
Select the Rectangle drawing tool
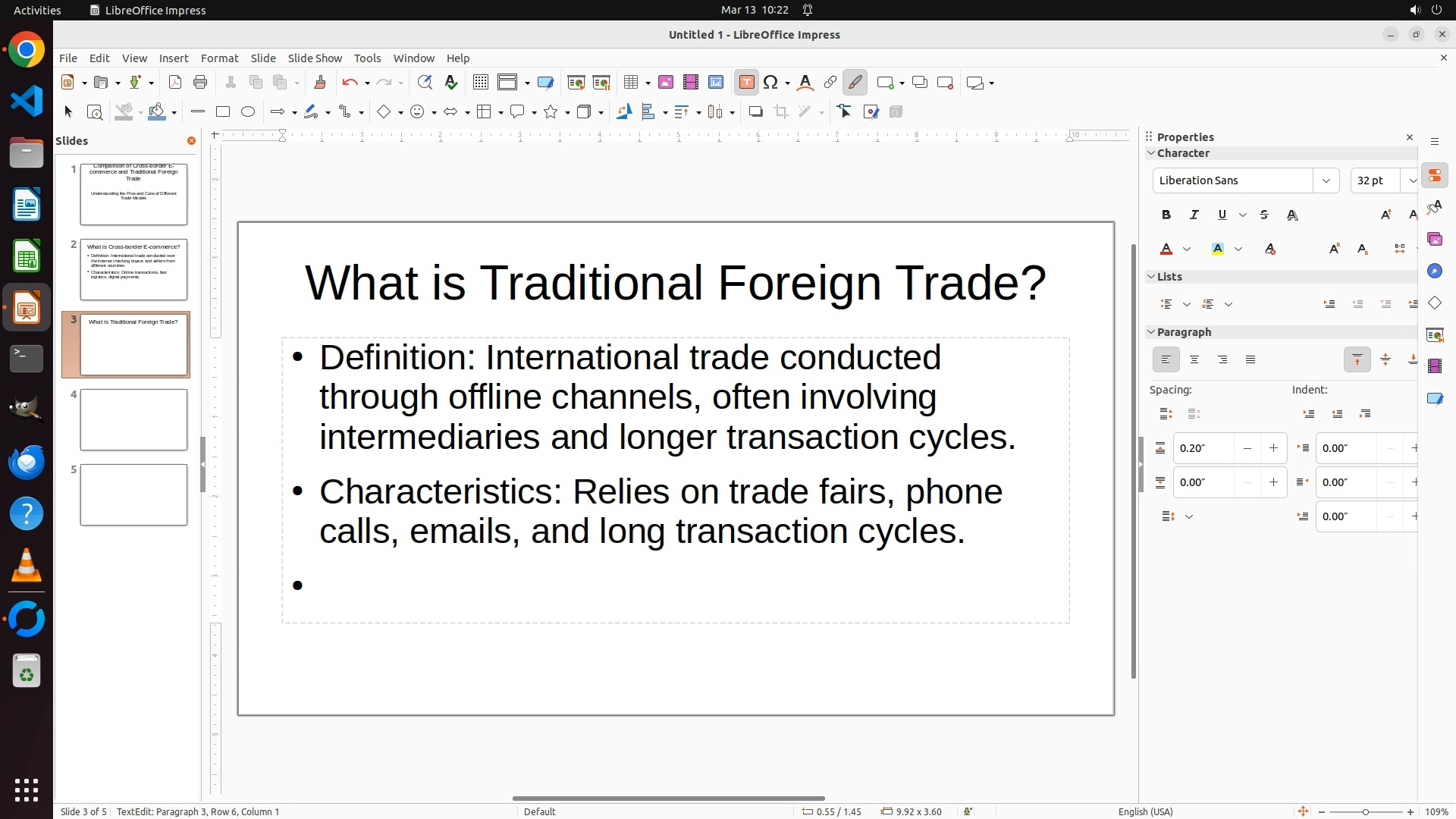pos(223,112)
